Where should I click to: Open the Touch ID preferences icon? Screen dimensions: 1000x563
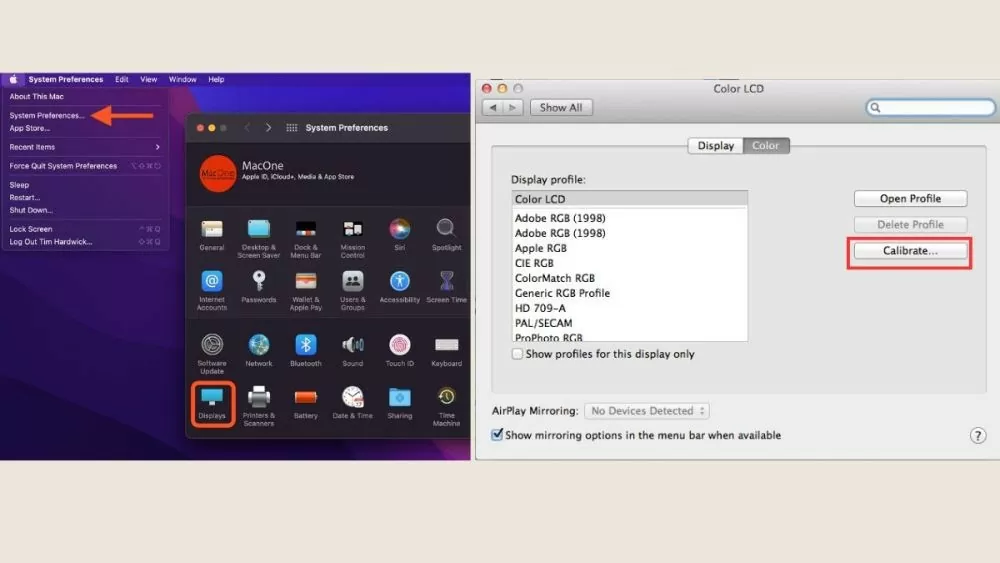[400, 345]
